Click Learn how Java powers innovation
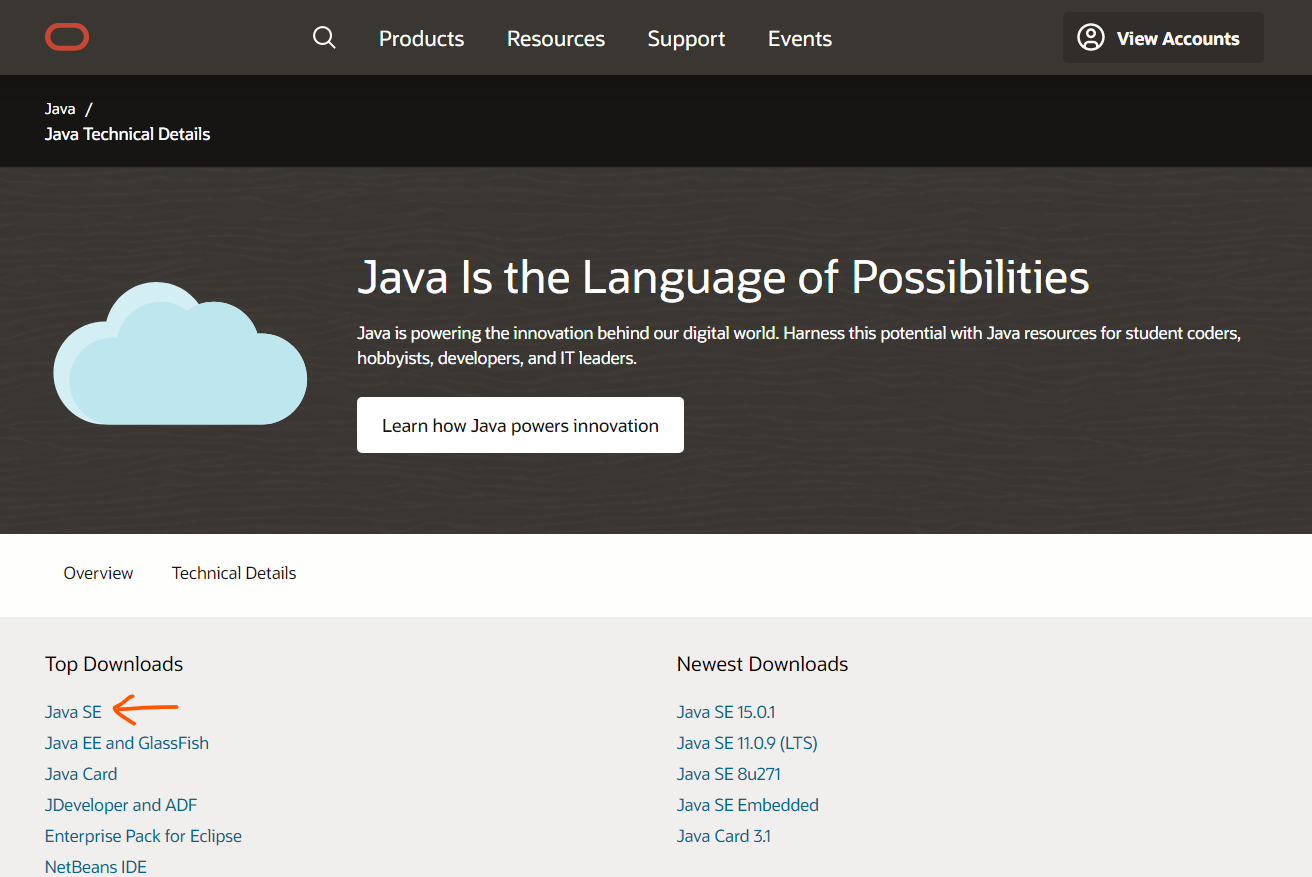Screen dimensions: 1312x877 [x=520, y=425]
